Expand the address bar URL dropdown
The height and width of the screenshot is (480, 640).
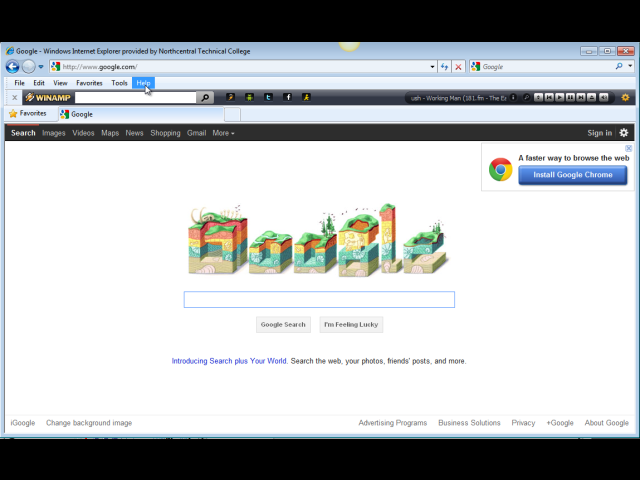coord(432,67)
